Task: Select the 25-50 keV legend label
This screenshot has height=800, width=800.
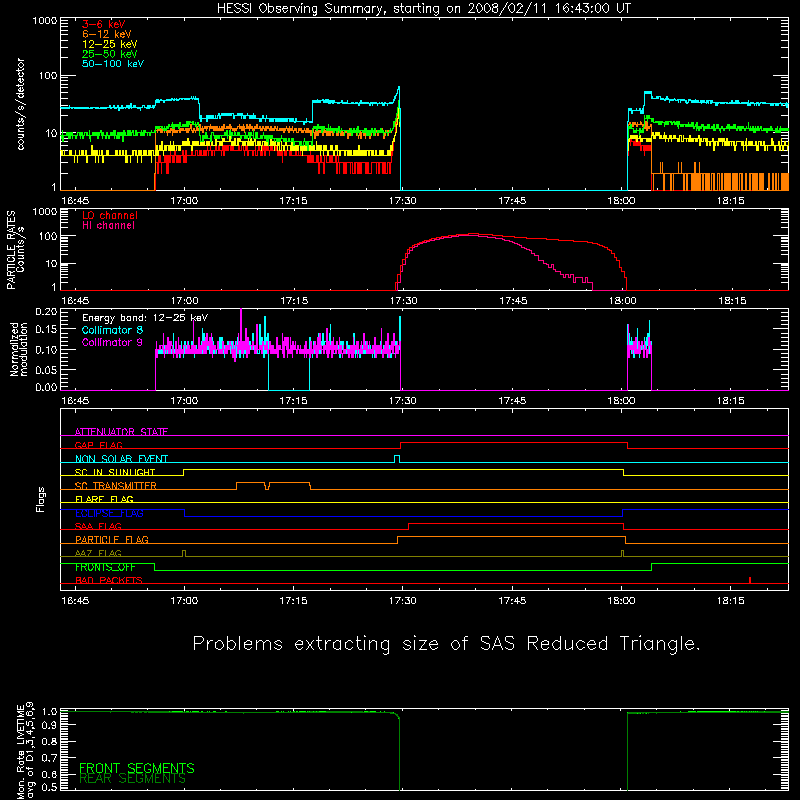Action: click(x=110, y=54)
